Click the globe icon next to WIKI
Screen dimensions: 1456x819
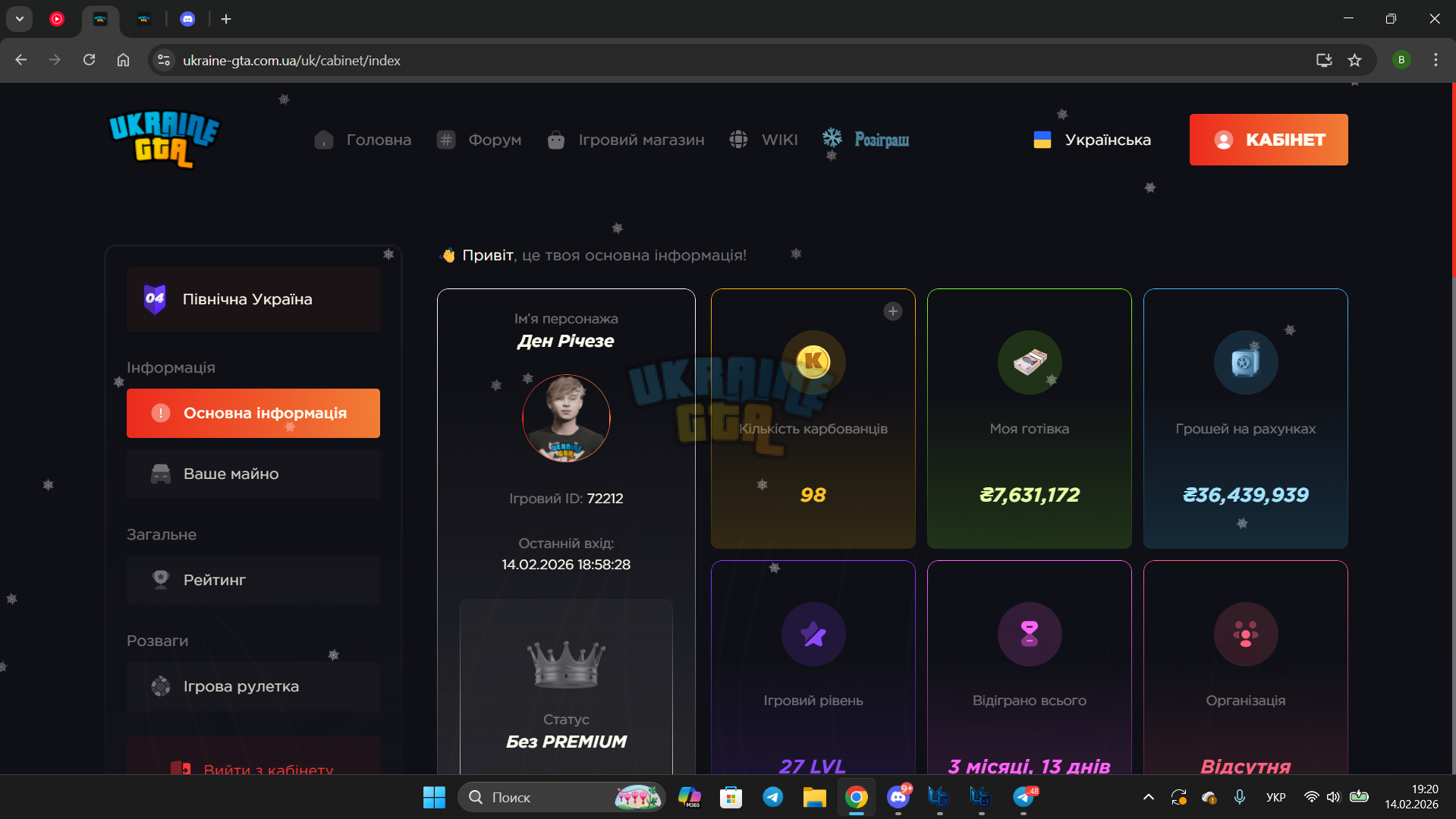coord(738,140)
